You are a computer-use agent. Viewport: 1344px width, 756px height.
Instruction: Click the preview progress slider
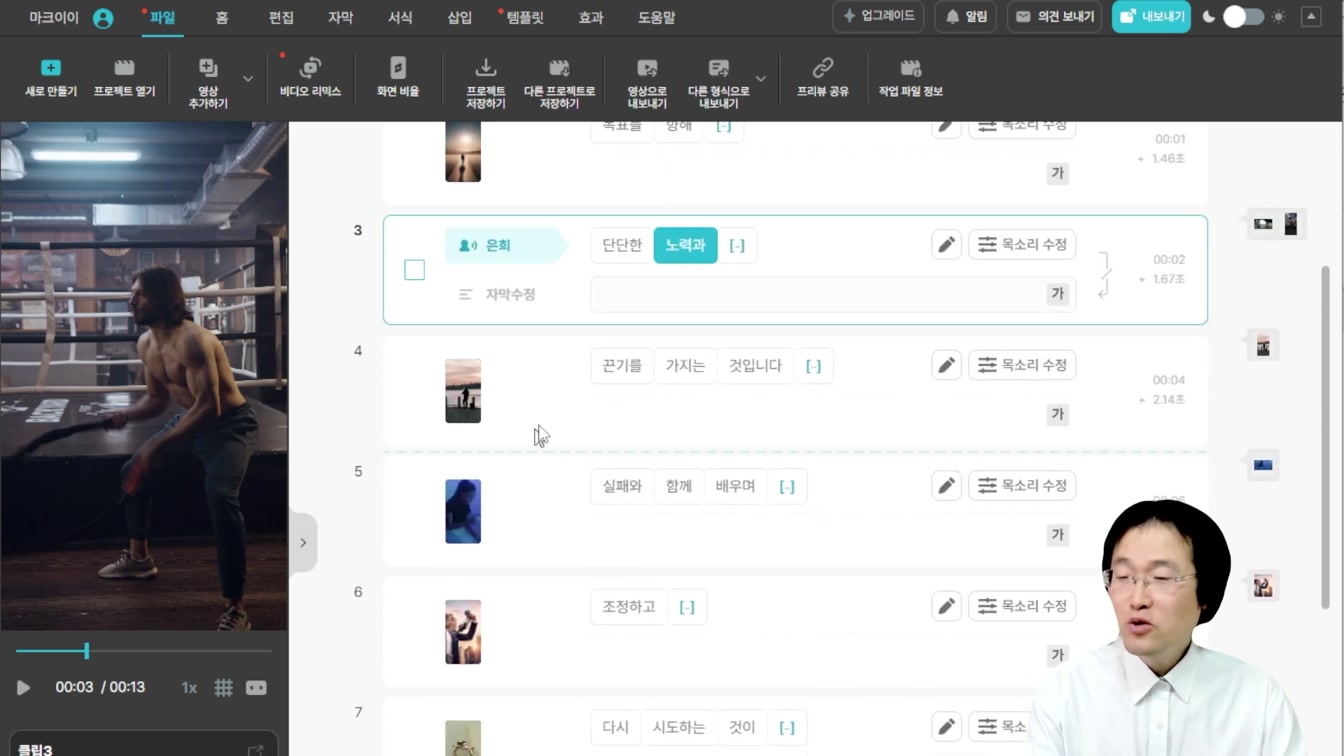pos(144,651)
